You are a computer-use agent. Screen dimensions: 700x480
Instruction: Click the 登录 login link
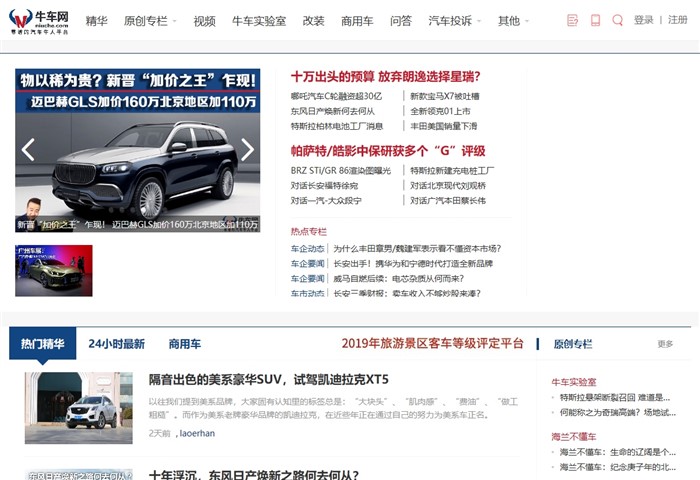[643, 20]
